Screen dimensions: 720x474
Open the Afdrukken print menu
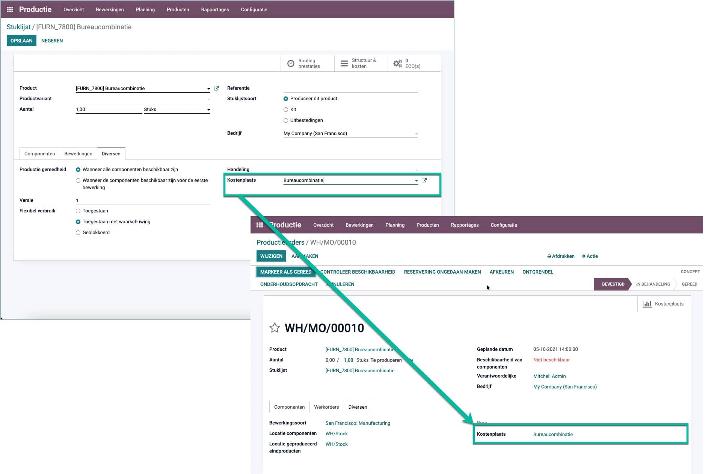pyautogui.click(x=561, y=256)
